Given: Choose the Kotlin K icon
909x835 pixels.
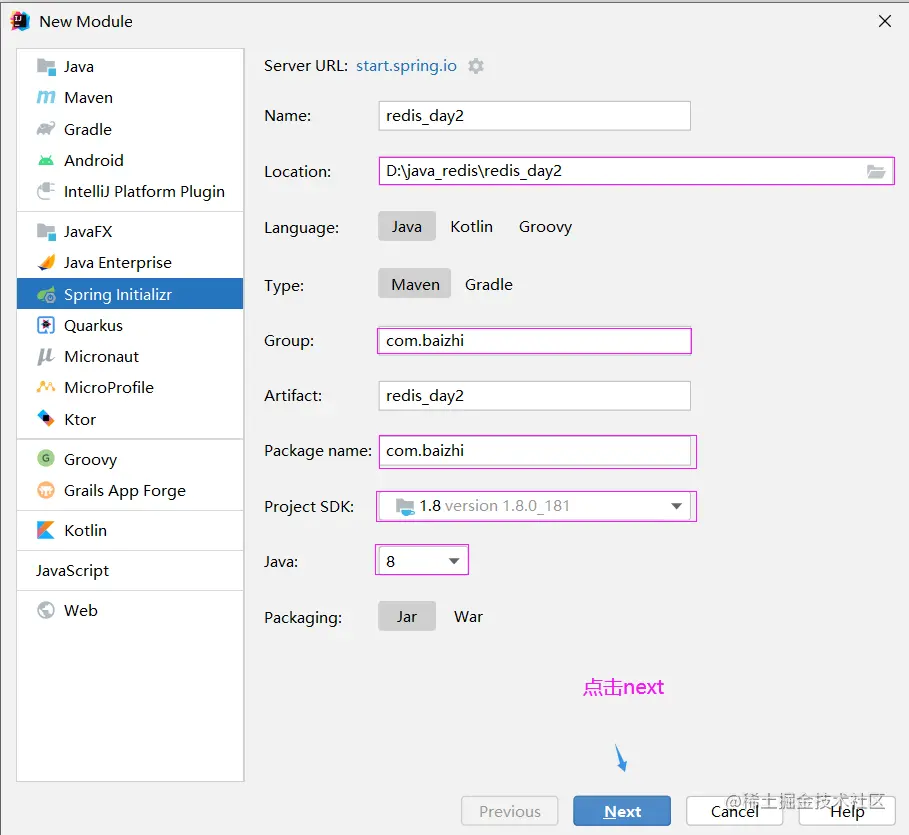Looking at the screenshot, I should (46, 530).
